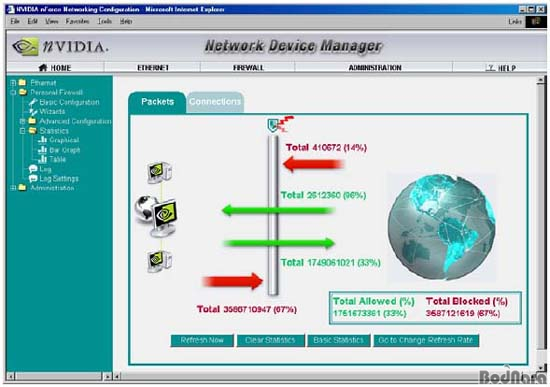Image resolution: width=550 pixels, height=387 pixels.
Task: Open the FIREWALL navigation menu
Action: pos(248,68)
